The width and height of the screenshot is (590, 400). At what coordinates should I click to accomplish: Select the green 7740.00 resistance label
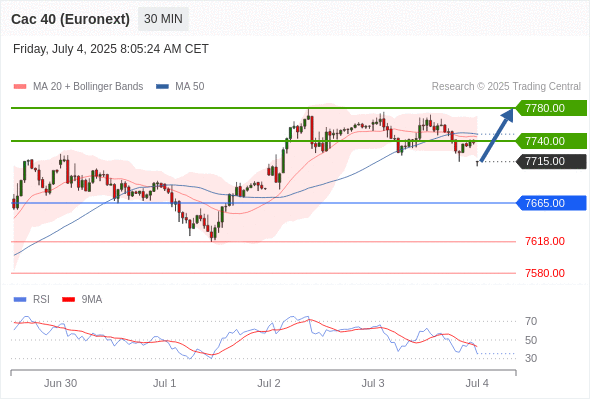click(551, 141)
